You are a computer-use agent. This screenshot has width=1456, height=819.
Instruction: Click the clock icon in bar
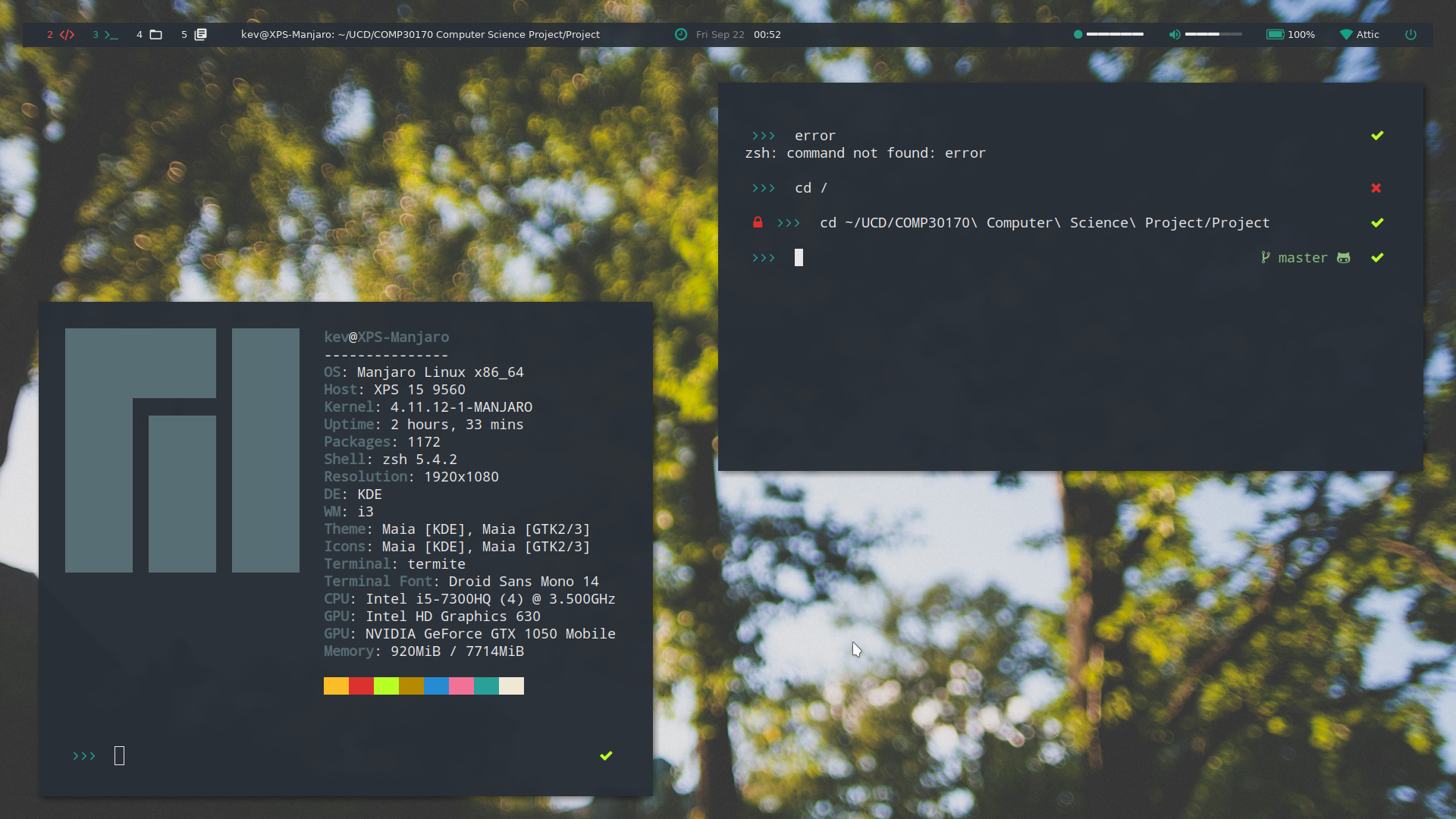[681, 35]
